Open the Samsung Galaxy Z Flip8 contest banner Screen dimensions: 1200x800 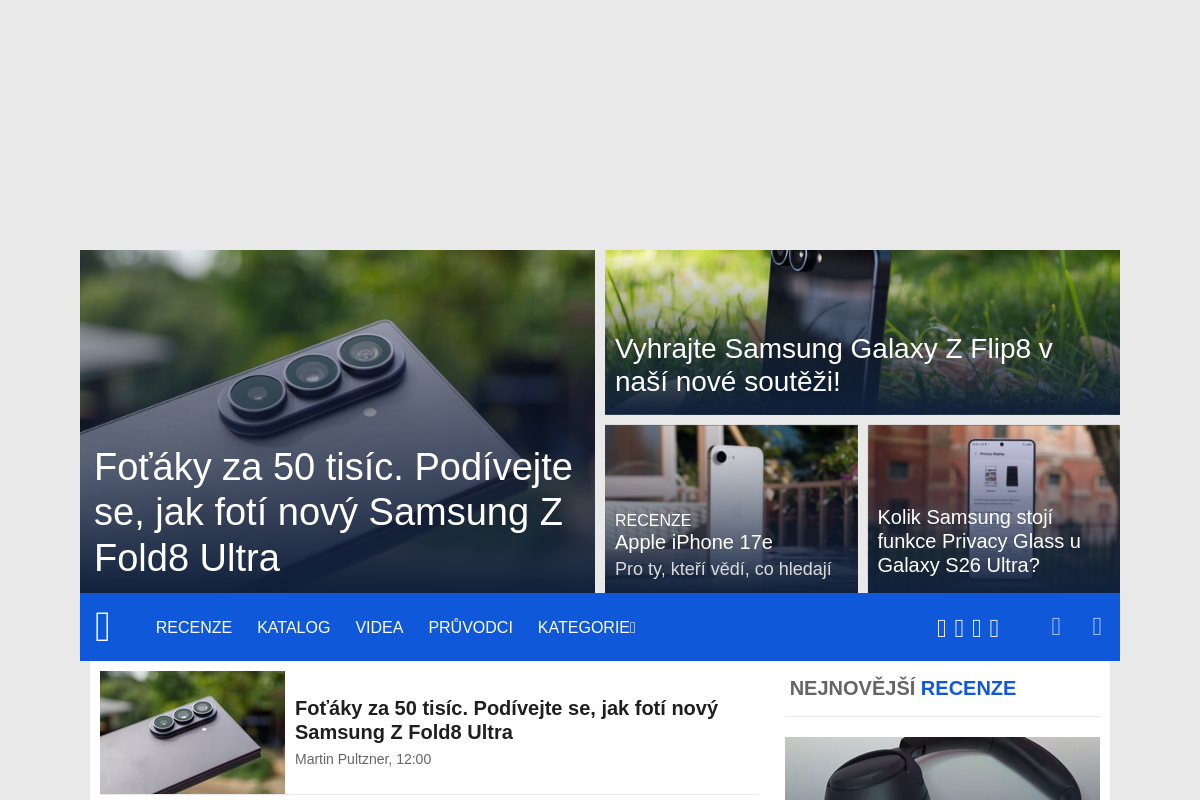(862, 332)
